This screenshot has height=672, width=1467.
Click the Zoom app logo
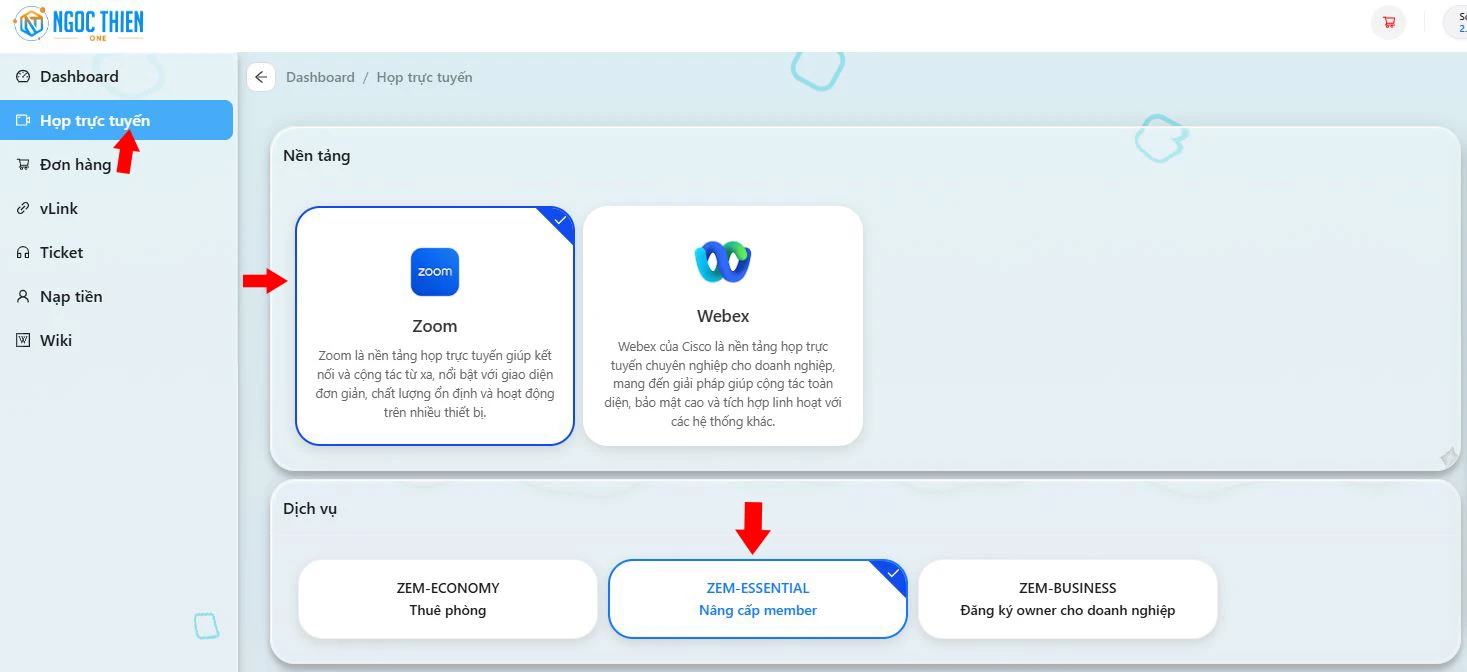[x=435, y=272]
